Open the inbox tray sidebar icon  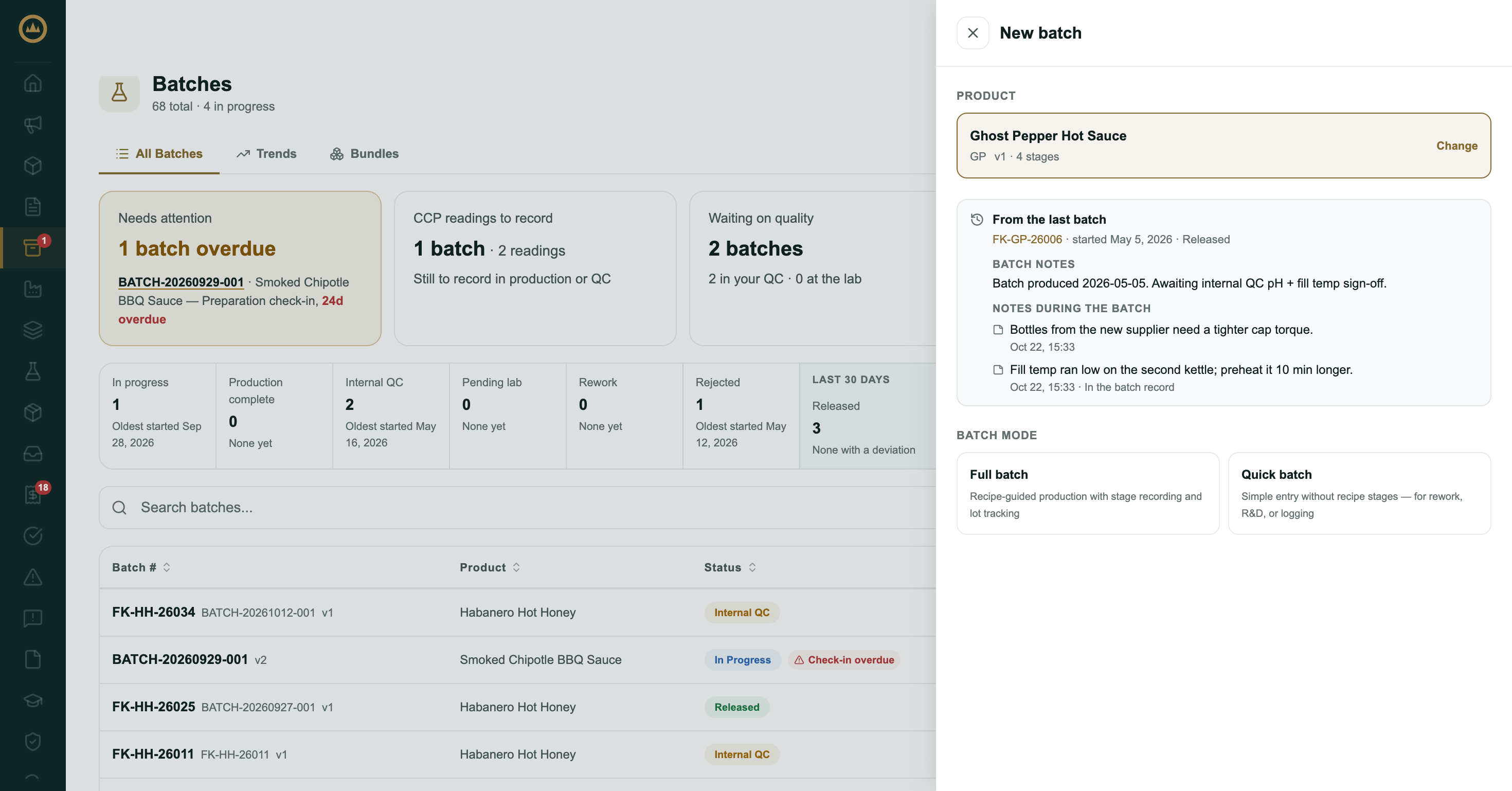click(x=33, y=454)
